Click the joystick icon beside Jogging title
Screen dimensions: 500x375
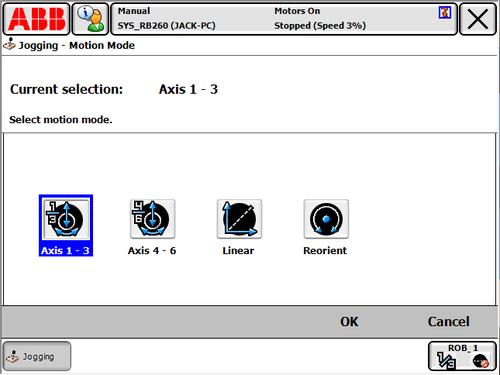pyautogui.click(x=9, y=44)
